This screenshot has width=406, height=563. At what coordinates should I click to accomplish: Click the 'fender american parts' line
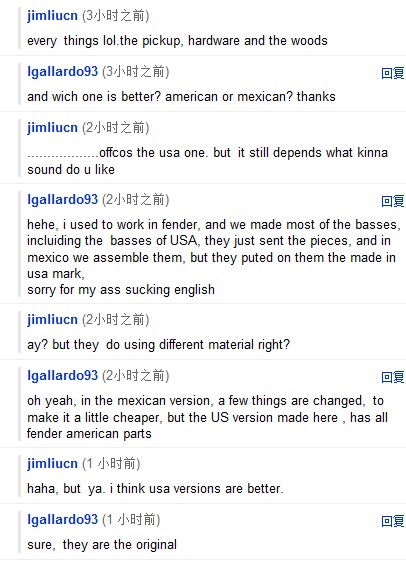pos(89,434)
